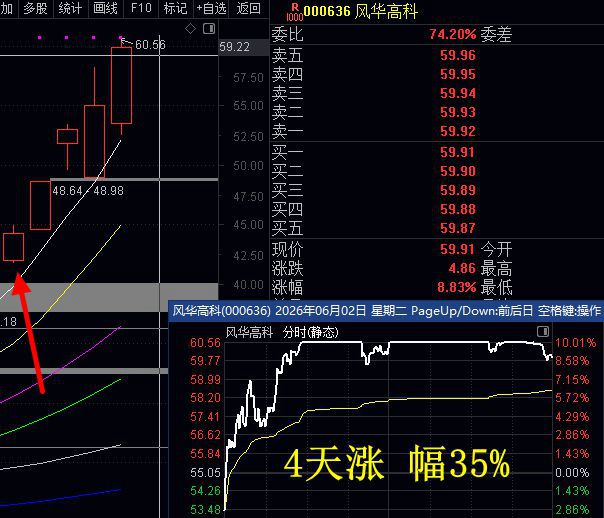The height and width of the screenshot is (518, 604).
Task: Open F10 company information
Action: tap(141, 8)
